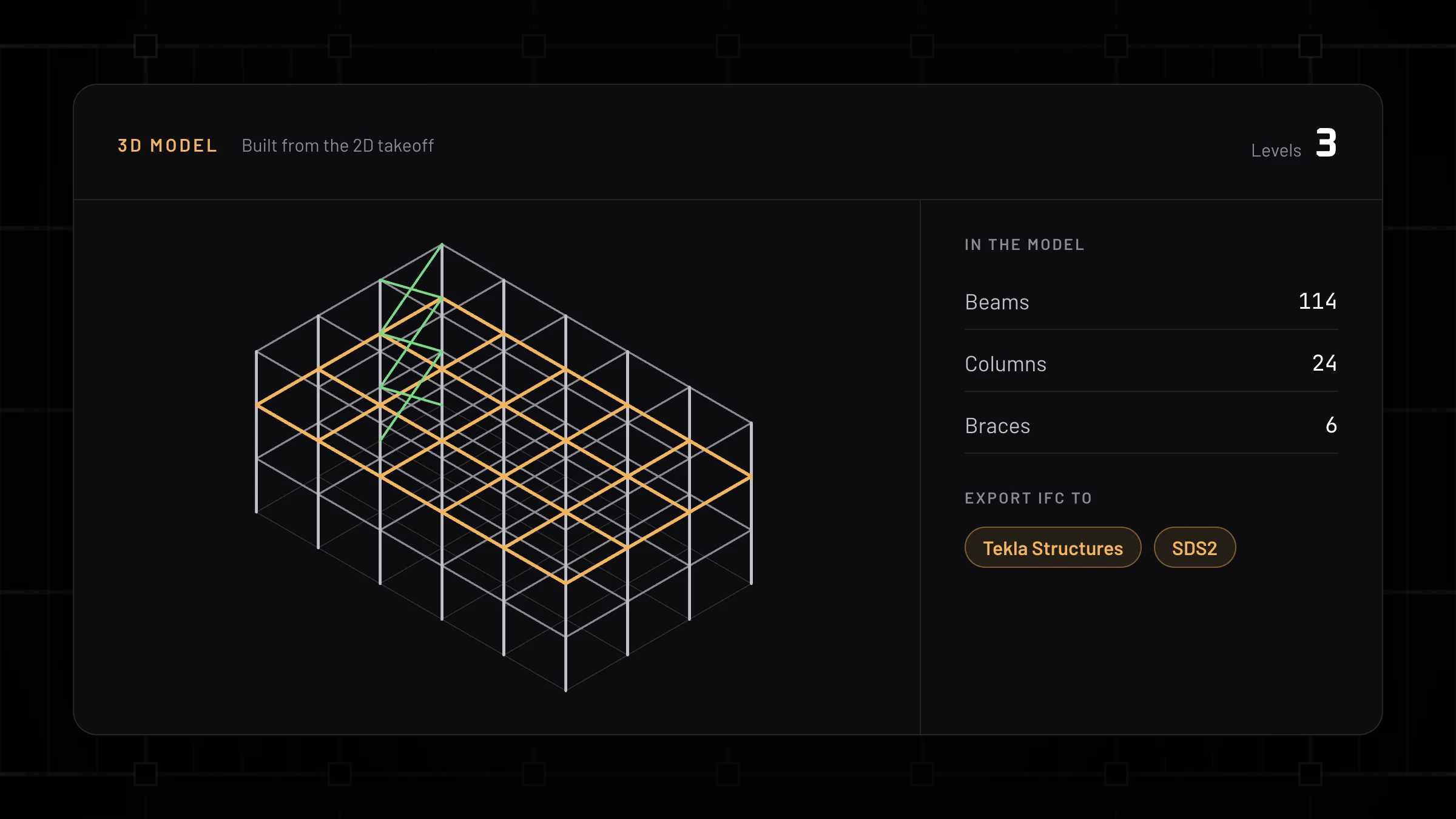Select the "Columns" row label
This screenshot has height=819, width=1456.
pos(1005,364)
